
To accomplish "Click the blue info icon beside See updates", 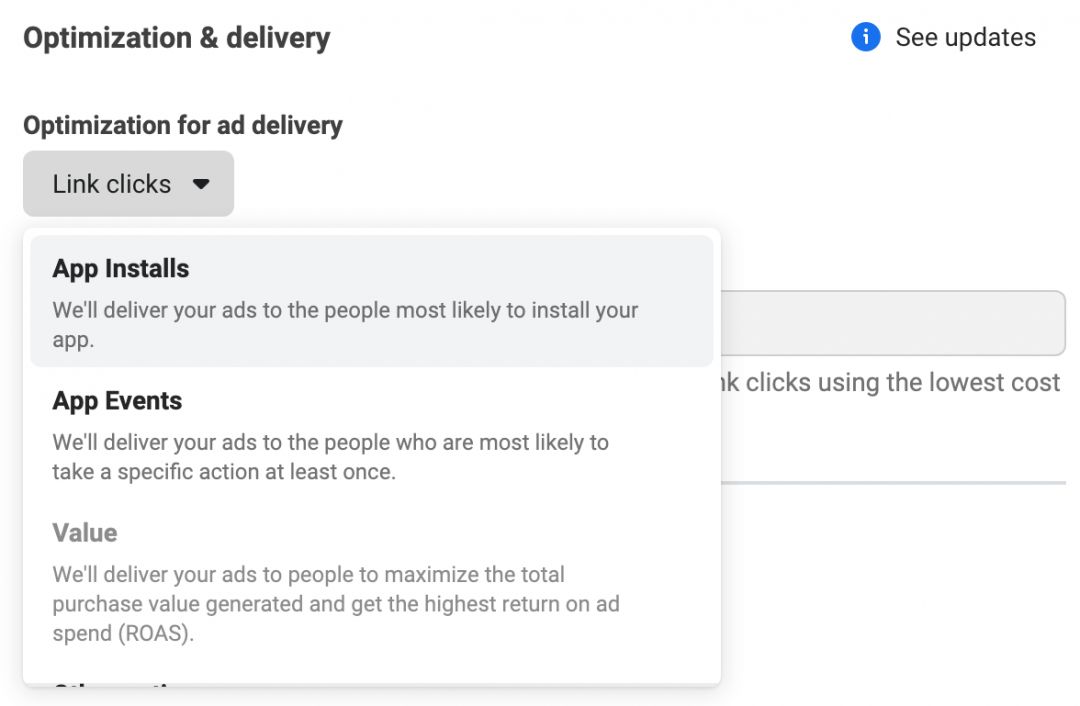I will coord(863,37).
